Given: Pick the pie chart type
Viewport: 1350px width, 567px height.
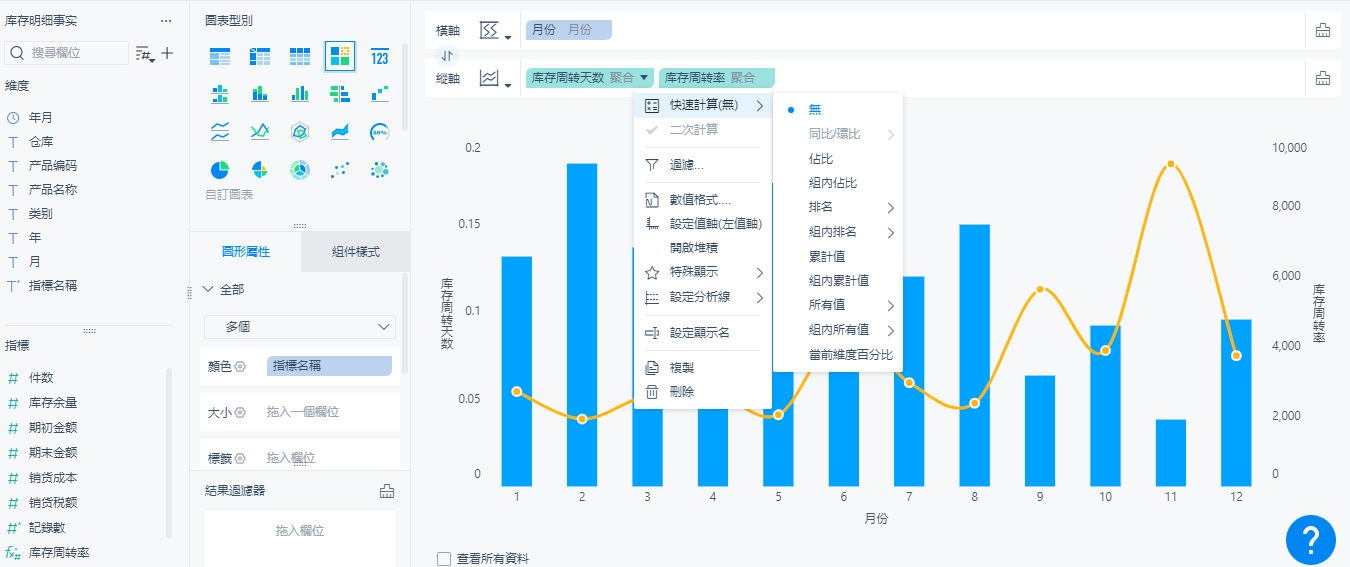Looking at the screenshot, I should click(220, 169).
